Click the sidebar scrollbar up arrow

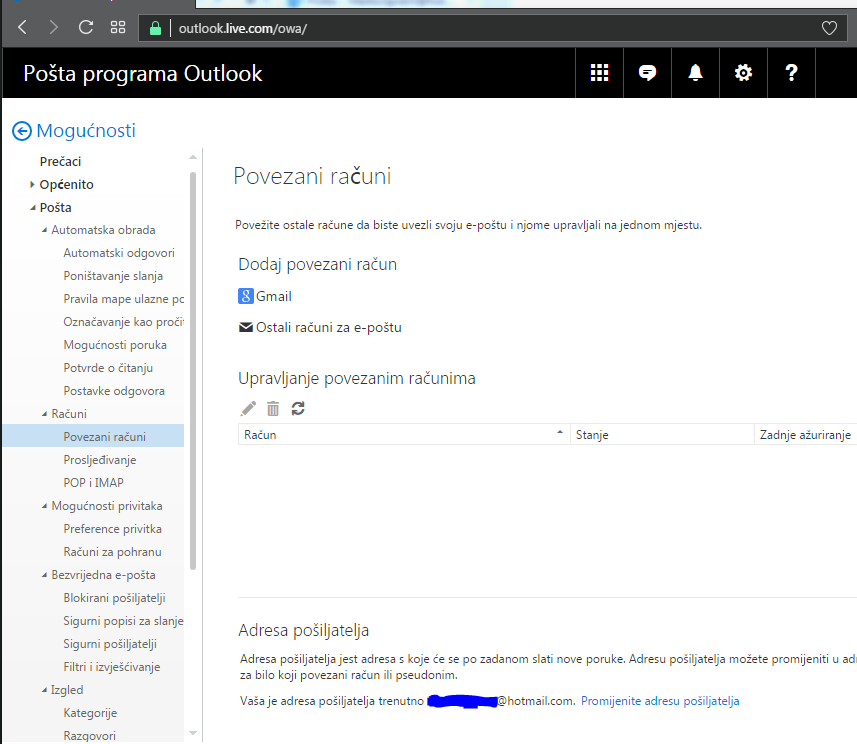(x=192, y=157)
